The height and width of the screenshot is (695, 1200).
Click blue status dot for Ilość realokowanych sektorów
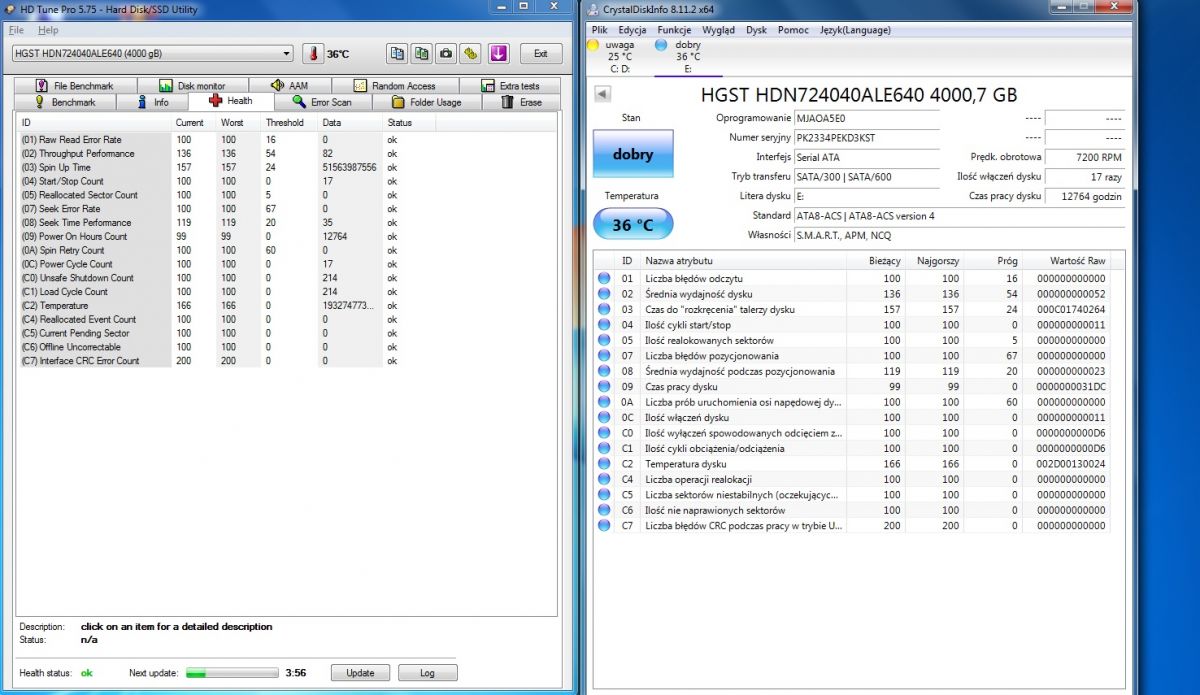coord(604,340)
